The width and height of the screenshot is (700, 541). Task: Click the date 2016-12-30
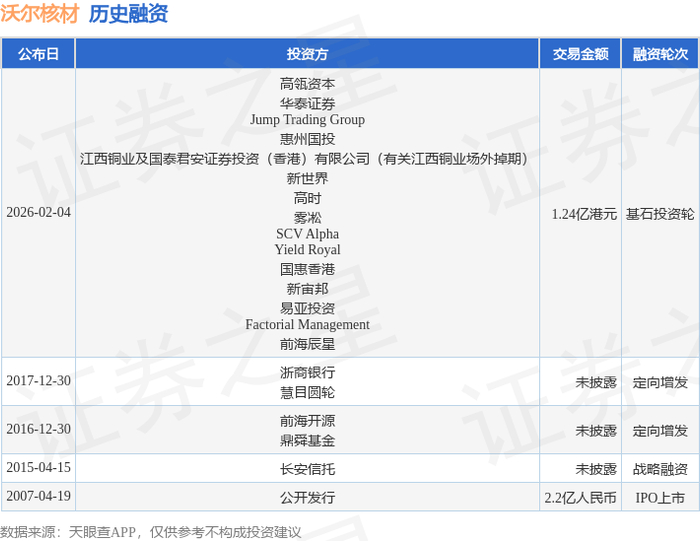tap(38, 429)
